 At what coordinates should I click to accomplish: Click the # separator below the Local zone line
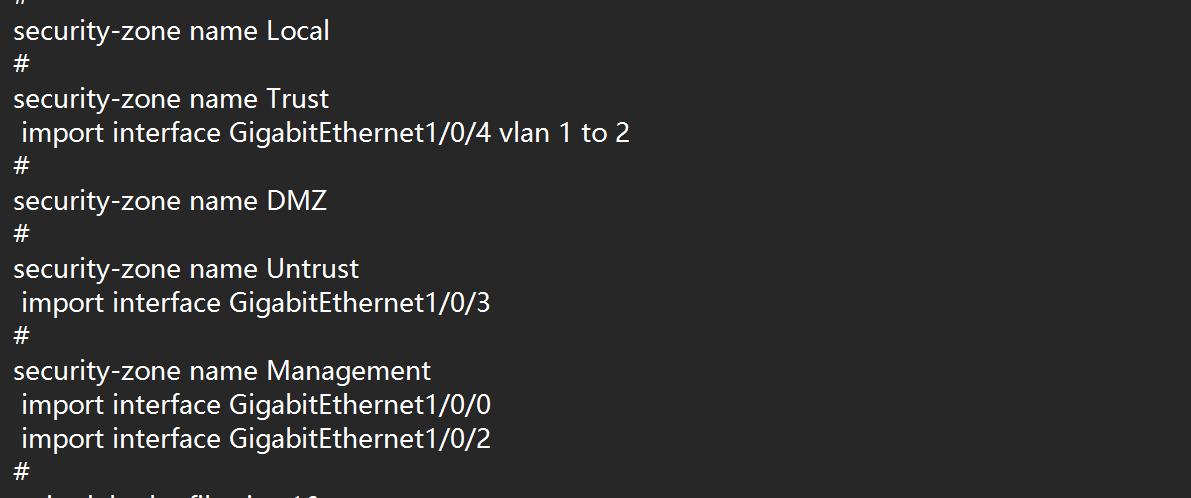coord(21,65)
